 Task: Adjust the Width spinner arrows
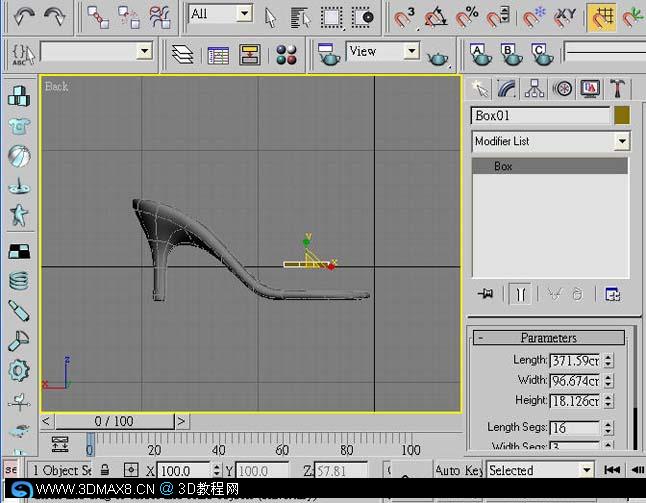(608, 381)
